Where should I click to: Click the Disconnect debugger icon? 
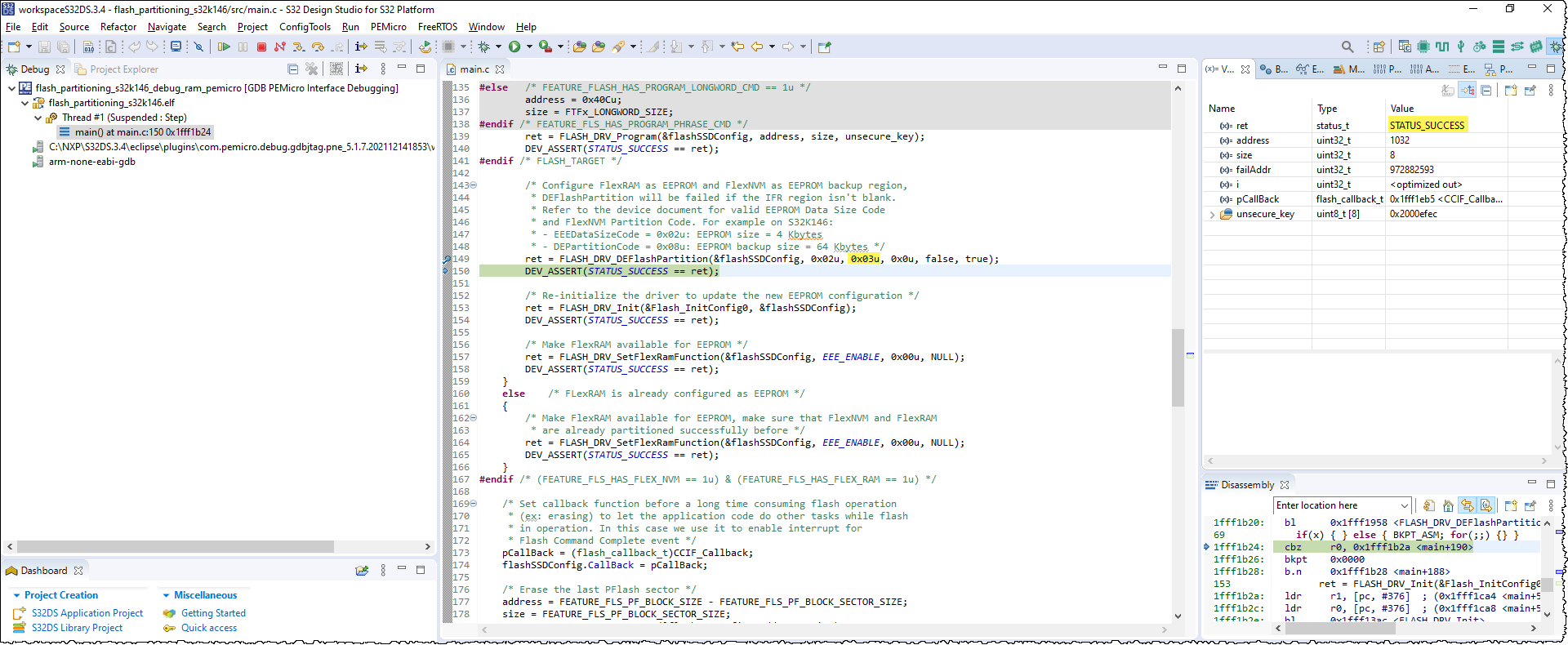[280, 47]
